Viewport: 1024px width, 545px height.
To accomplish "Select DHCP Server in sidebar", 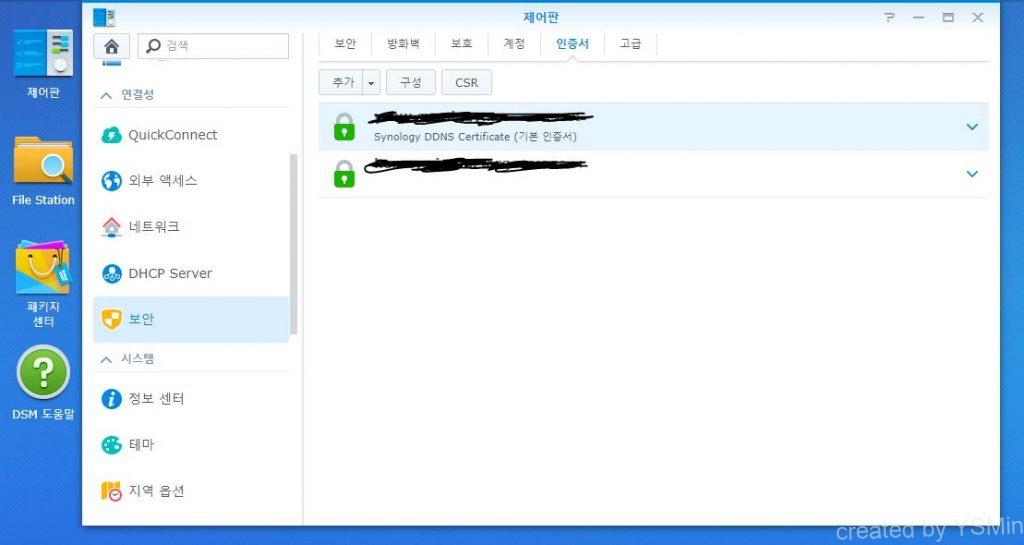I will pos(170,273).
